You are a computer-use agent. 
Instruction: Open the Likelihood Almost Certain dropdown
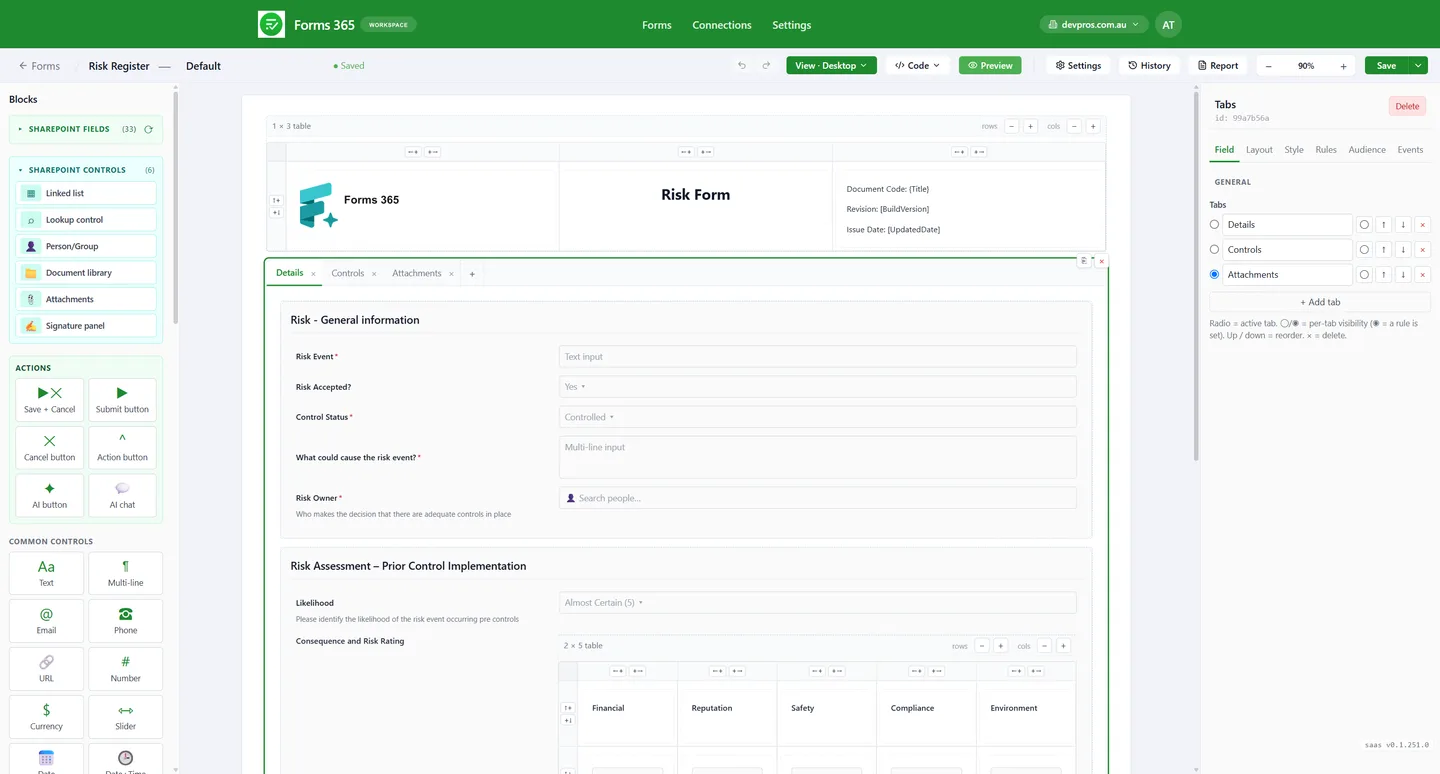pos(817,602)
